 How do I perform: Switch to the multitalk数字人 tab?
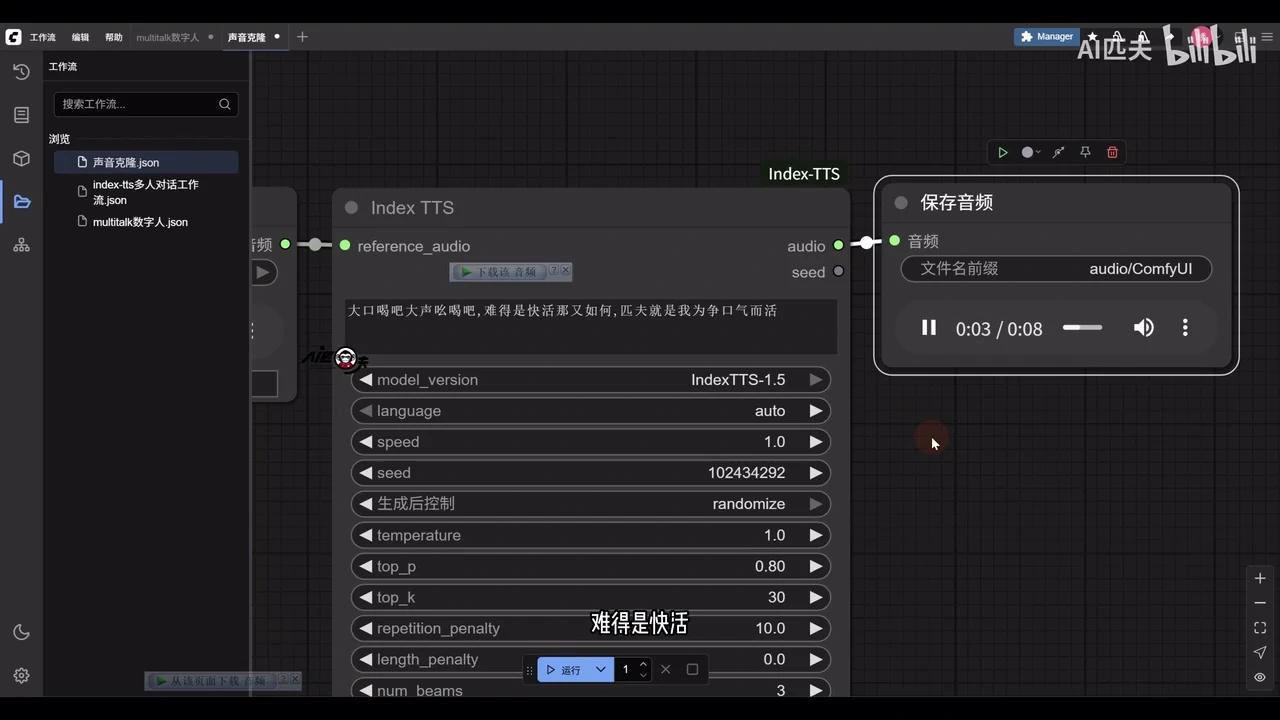[167, 37]
